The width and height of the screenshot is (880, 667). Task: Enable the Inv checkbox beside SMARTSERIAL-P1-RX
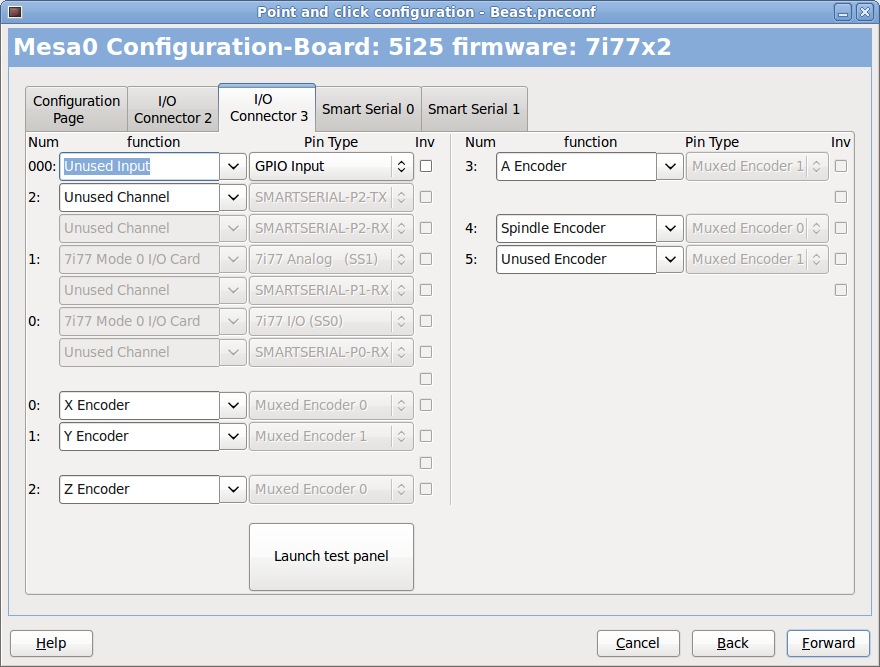[x=426, y=290]
